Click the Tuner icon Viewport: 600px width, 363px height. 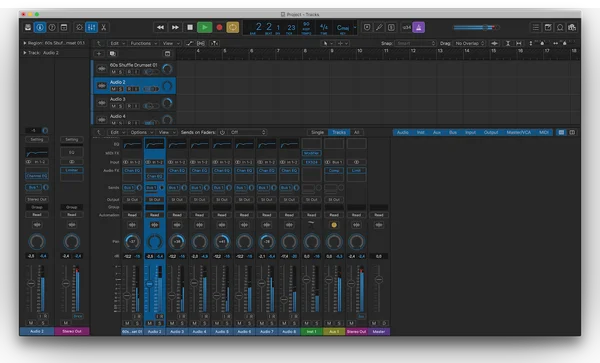pyautogui.click(x=379, y=28)
